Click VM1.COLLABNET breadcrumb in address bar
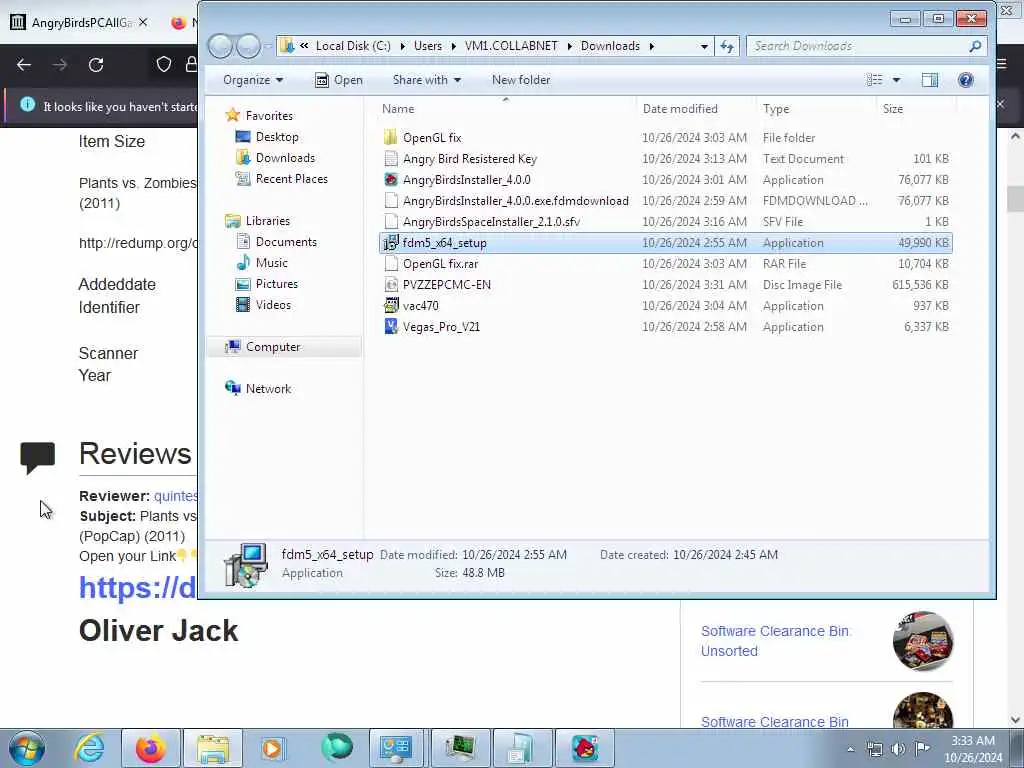The image size is (1024, 768). coord(511,46)
